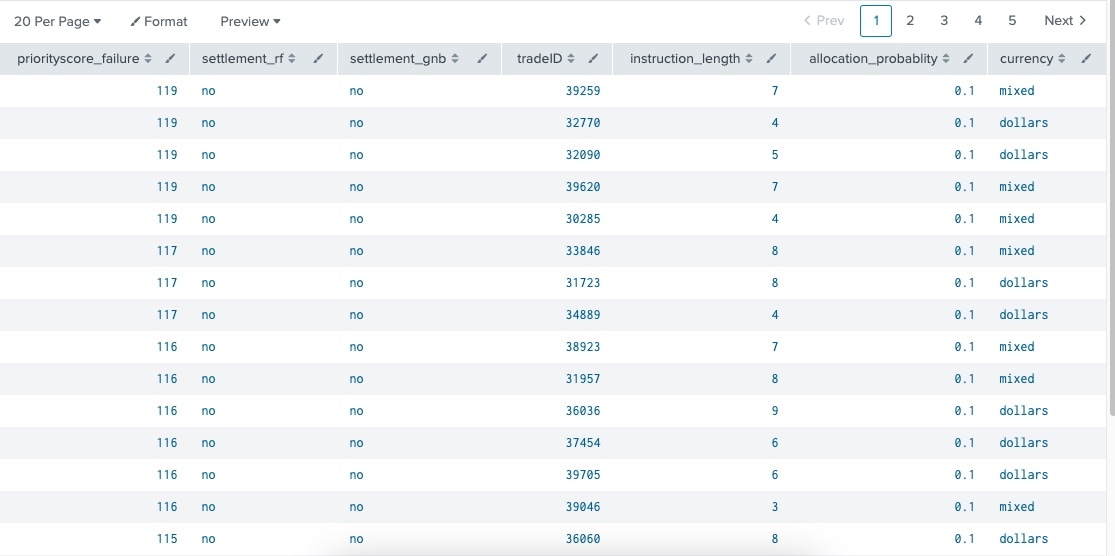This screenshot has height=556, width=1115.
Task: Click settlement_gnb 'no' in row 31957
Action: click(356, 379)
